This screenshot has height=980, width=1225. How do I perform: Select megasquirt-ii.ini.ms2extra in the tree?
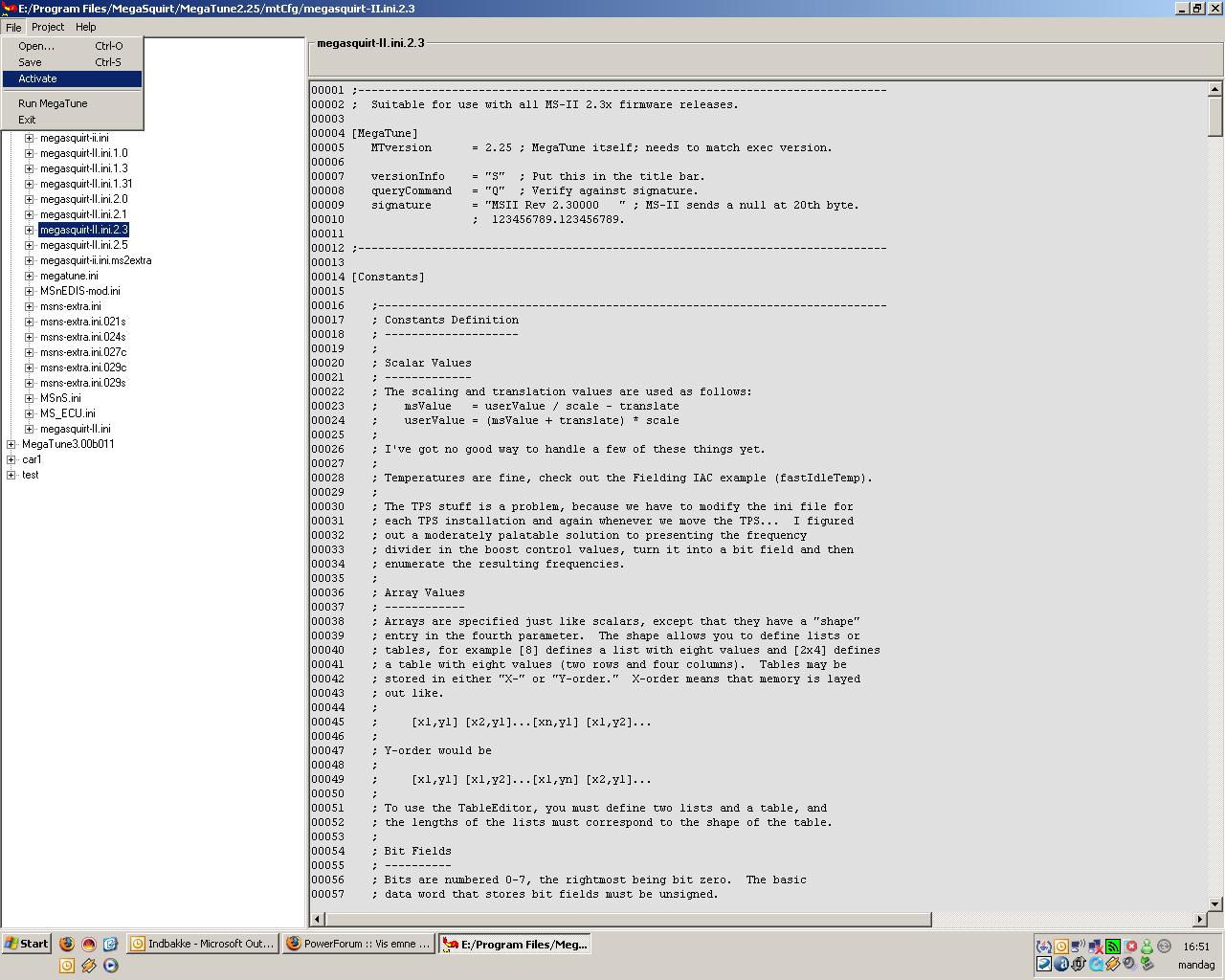[x=96, y=260]
